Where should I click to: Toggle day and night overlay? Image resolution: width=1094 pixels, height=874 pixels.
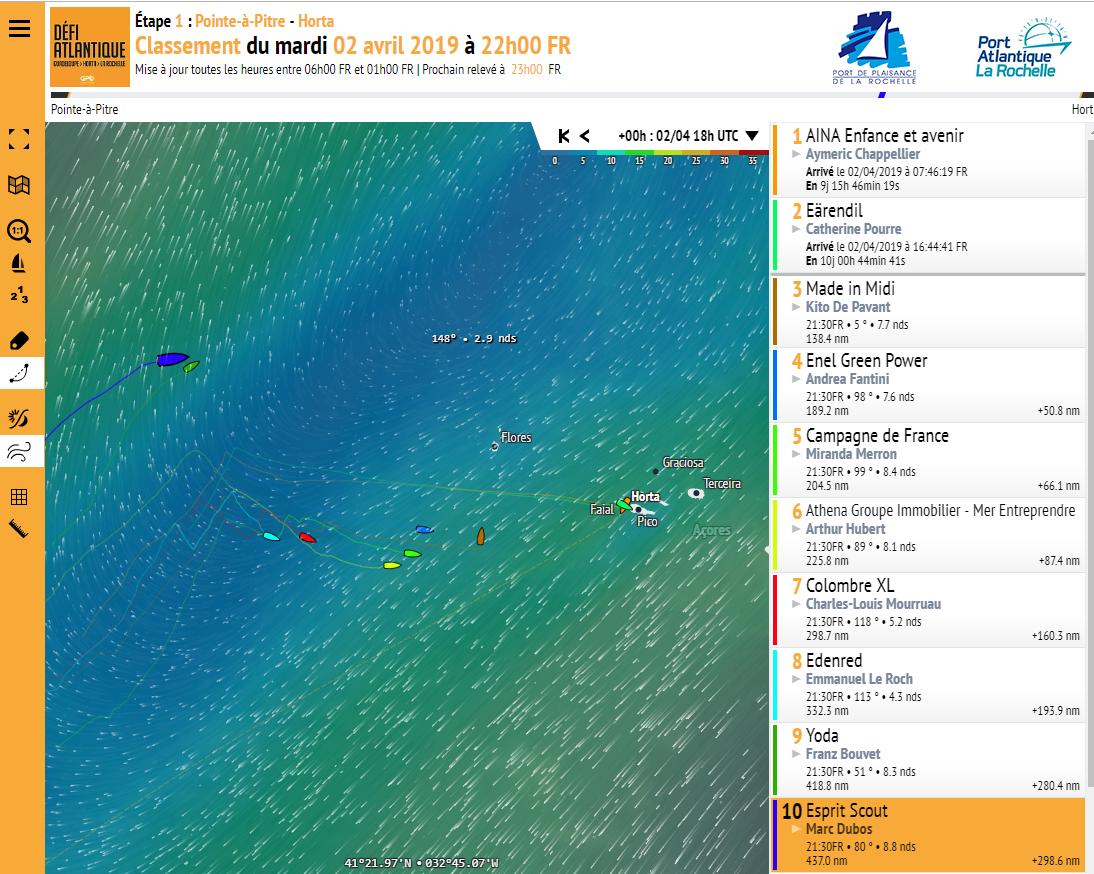point(19,418)
